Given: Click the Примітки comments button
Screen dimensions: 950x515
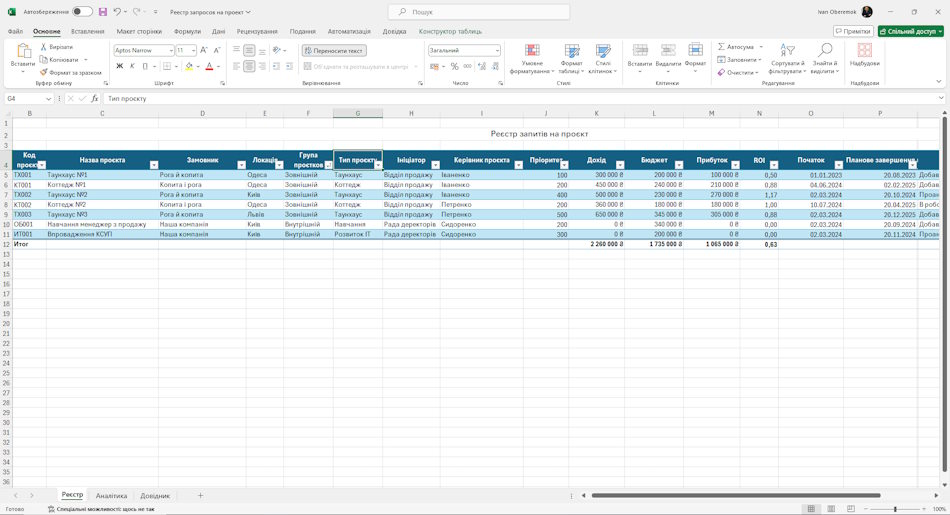Looking at the screenshot, I should click(x=853, y=32).
